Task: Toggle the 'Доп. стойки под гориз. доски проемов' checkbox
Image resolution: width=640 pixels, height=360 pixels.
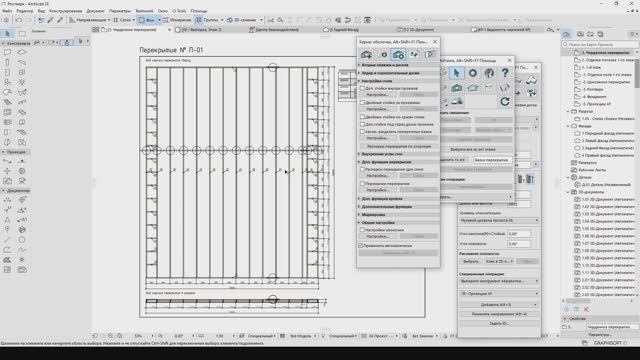Action: pyautogui.click(x=362, y=124)
